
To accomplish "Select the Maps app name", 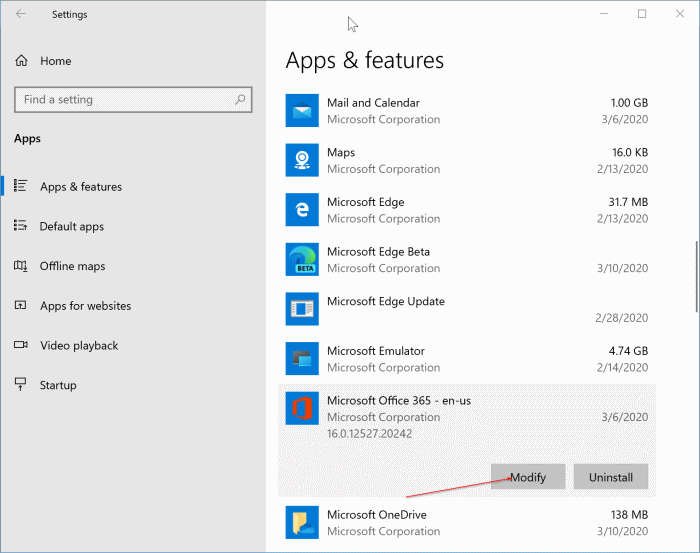I will point(341,152).
